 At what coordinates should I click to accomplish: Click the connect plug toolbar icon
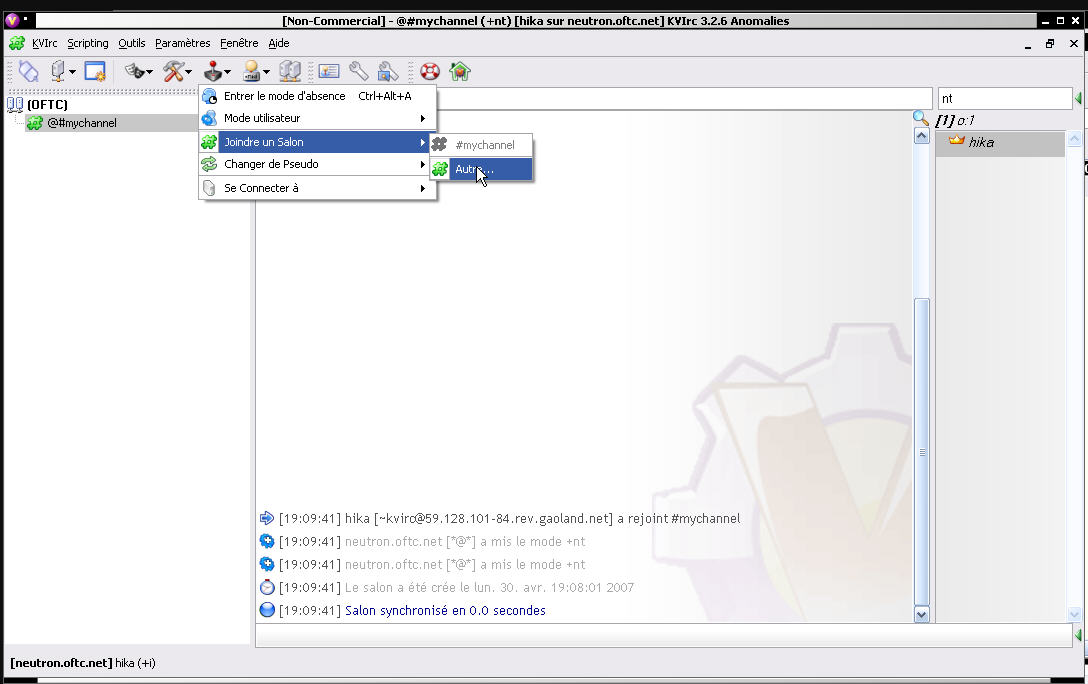(28, 71)
